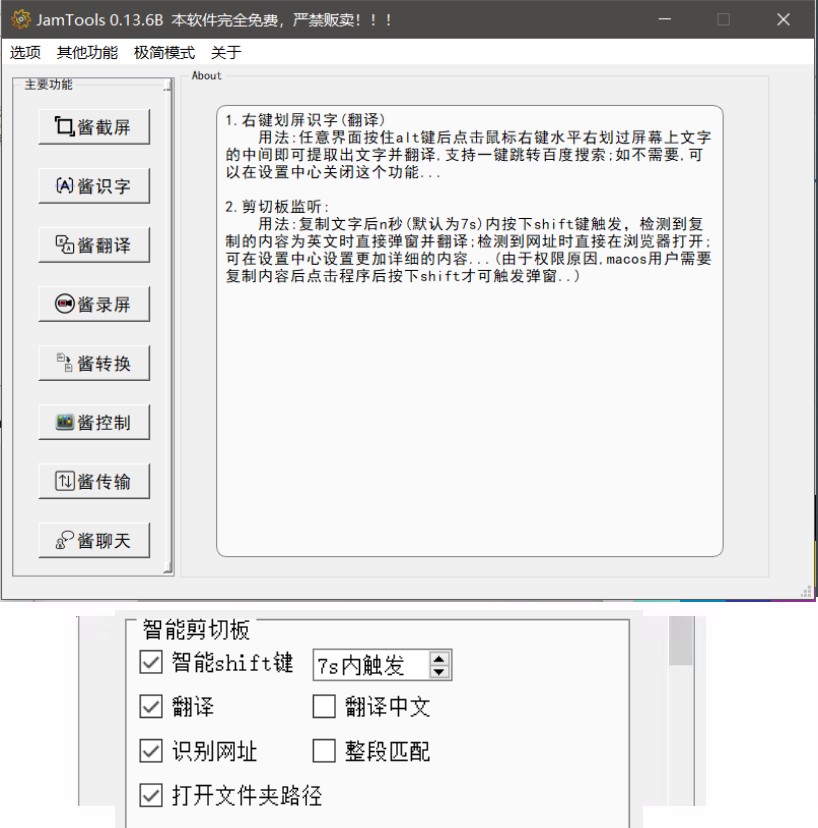
Task: Switch to 极简模式 menu
Action: coord(164,52)
